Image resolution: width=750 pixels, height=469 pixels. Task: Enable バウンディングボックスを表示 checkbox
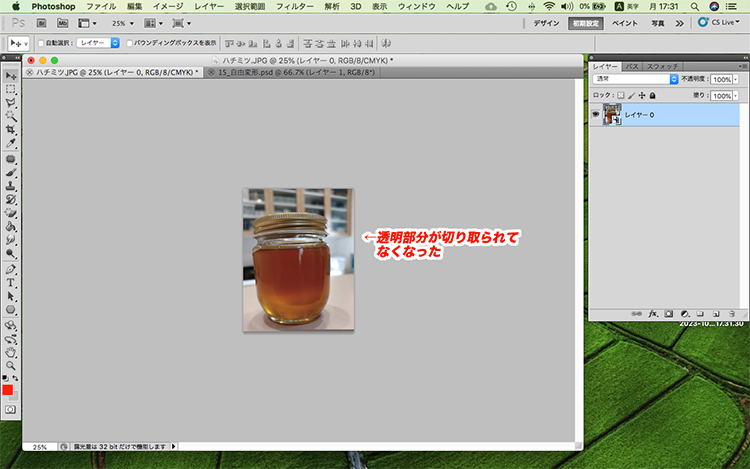[129, 44]
